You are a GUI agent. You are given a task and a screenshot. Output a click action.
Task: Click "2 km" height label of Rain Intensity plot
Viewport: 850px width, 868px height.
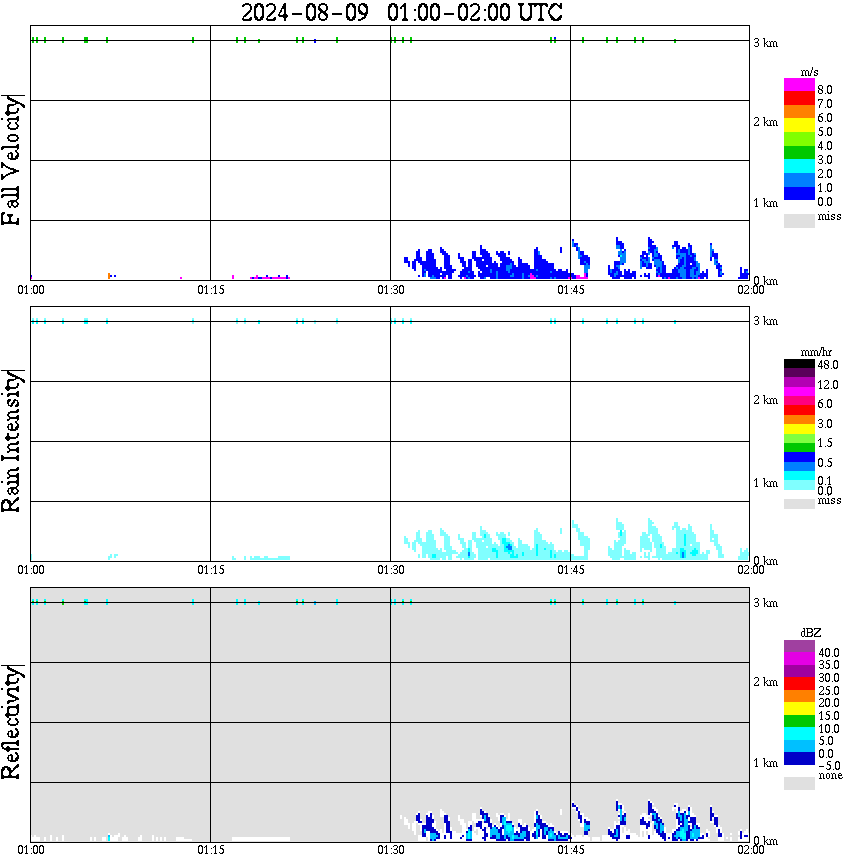tap(765, 400)
